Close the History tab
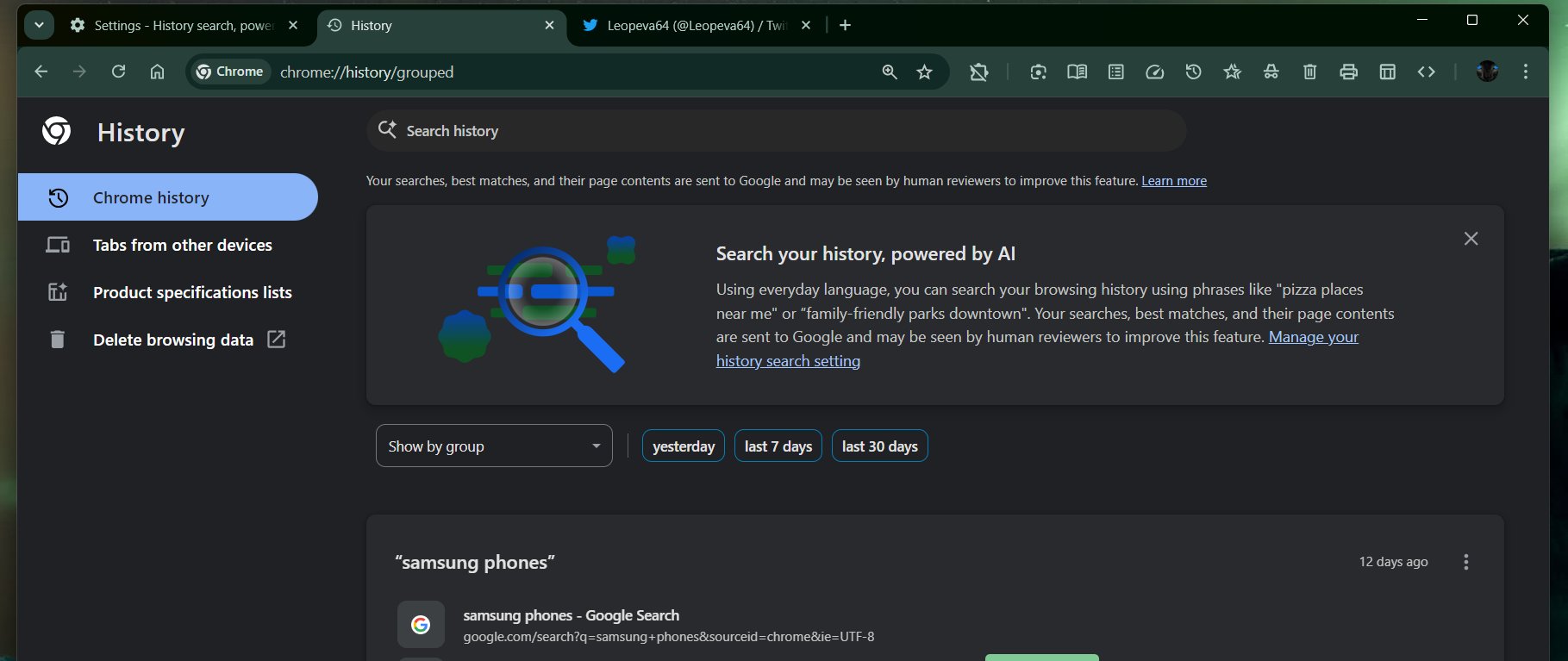 (x=550, y=26)
